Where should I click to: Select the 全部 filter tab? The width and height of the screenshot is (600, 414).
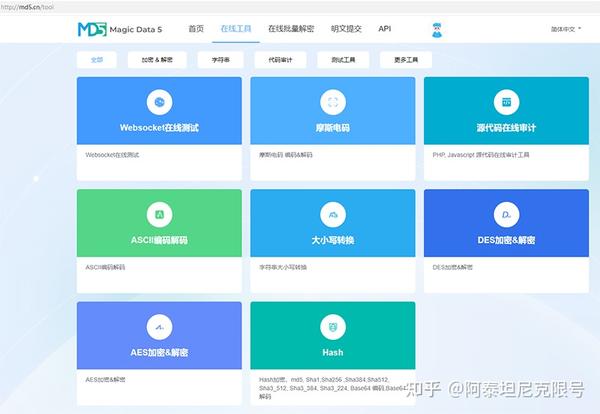click(97, 60)
